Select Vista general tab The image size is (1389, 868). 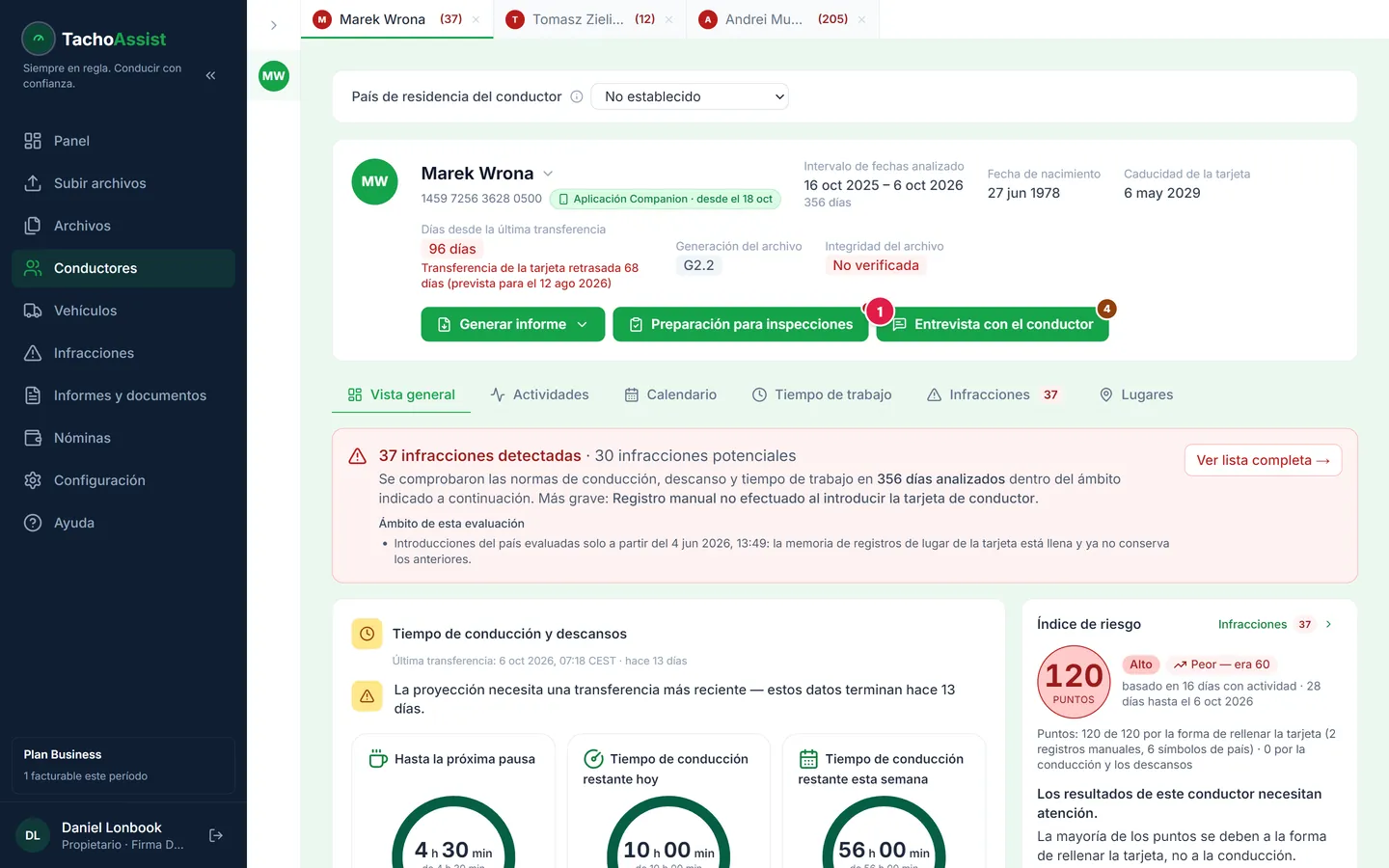click(401, 394)
